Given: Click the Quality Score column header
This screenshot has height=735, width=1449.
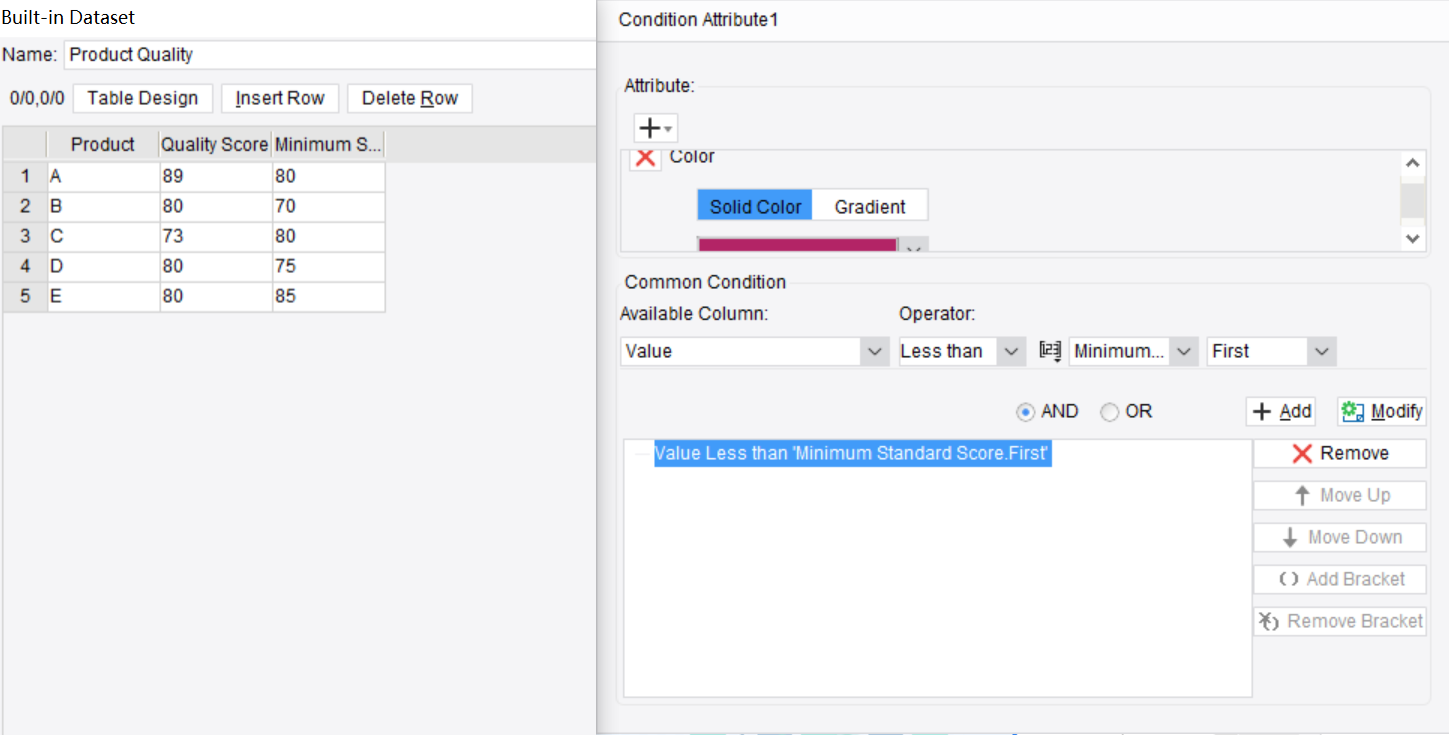Looking at the screenshot, I should coord(216,144).
